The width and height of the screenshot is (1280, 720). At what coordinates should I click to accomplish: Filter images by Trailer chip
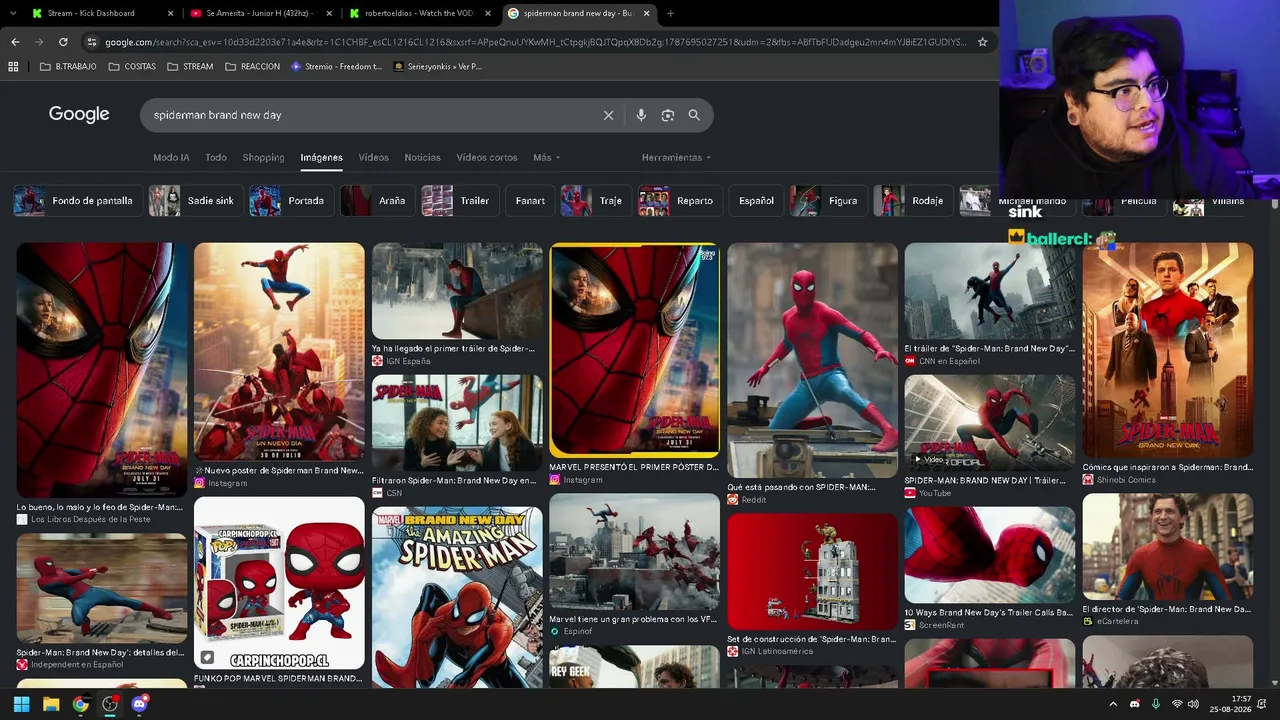tap(458, 201)
